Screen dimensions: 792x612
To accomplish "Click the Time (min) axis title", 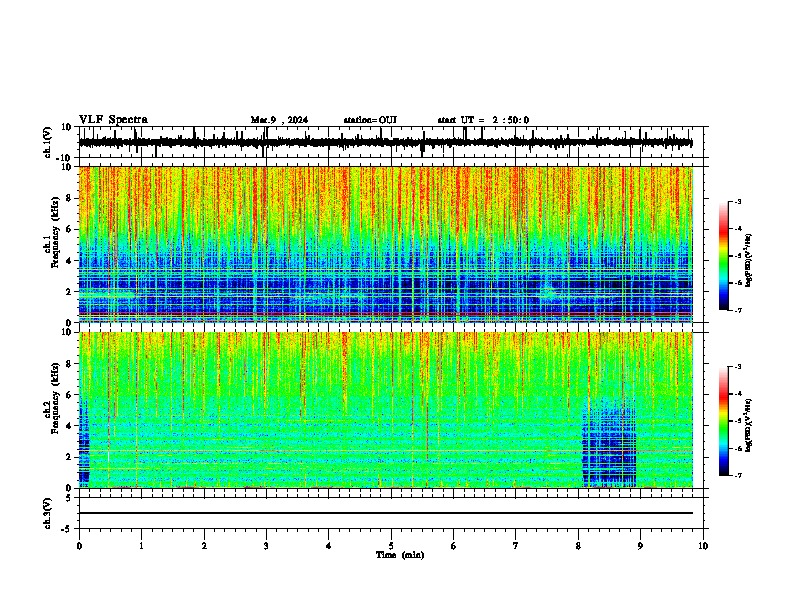I will (x=400, y=555).
